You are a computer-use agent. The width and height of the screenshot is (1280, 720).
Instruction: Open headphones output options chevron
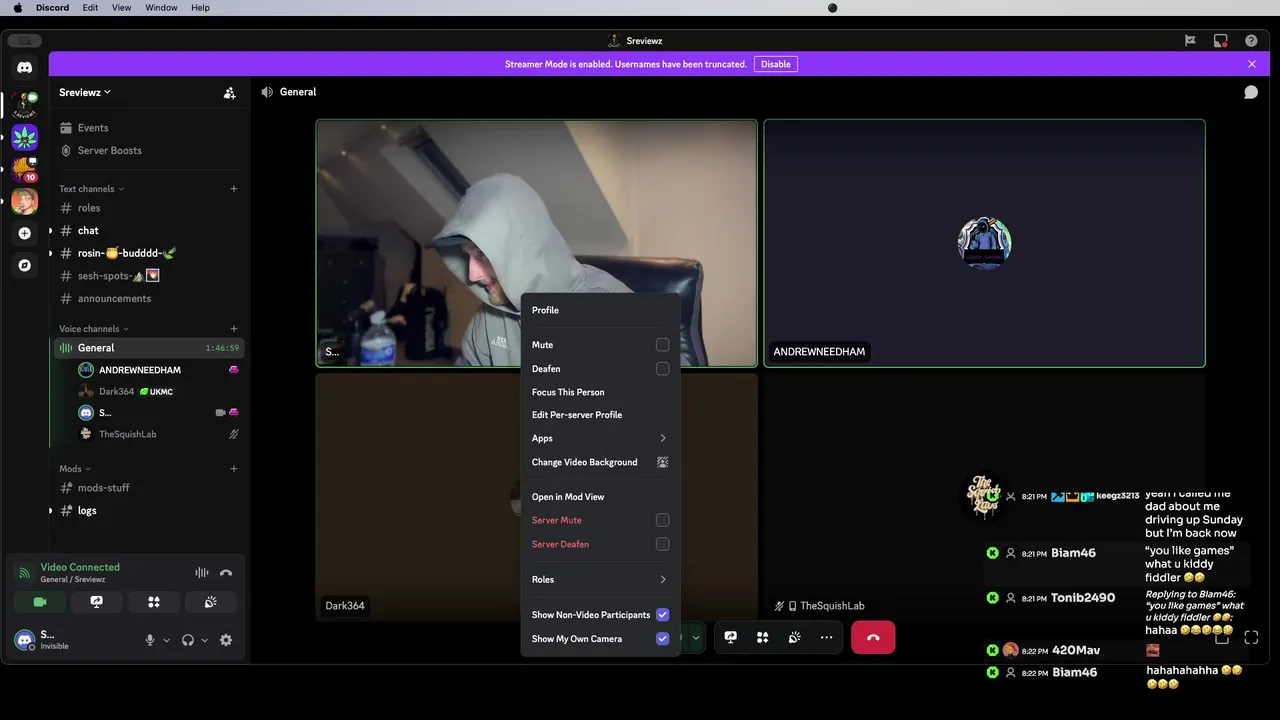204,640
